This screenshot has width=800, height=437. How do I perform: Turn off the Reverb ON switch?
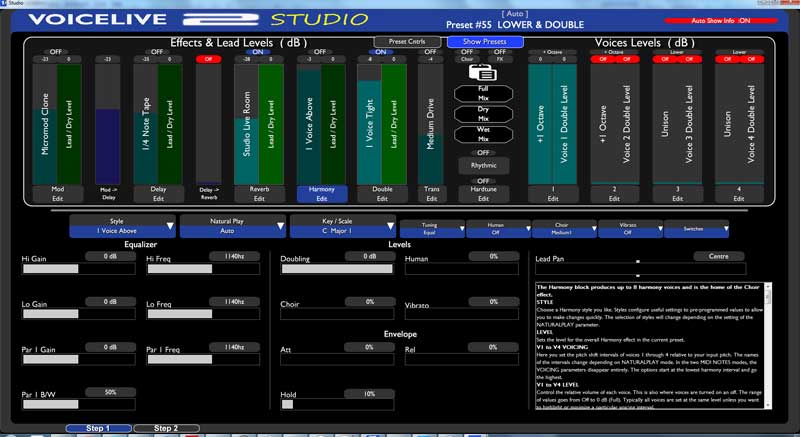[258, 52]
